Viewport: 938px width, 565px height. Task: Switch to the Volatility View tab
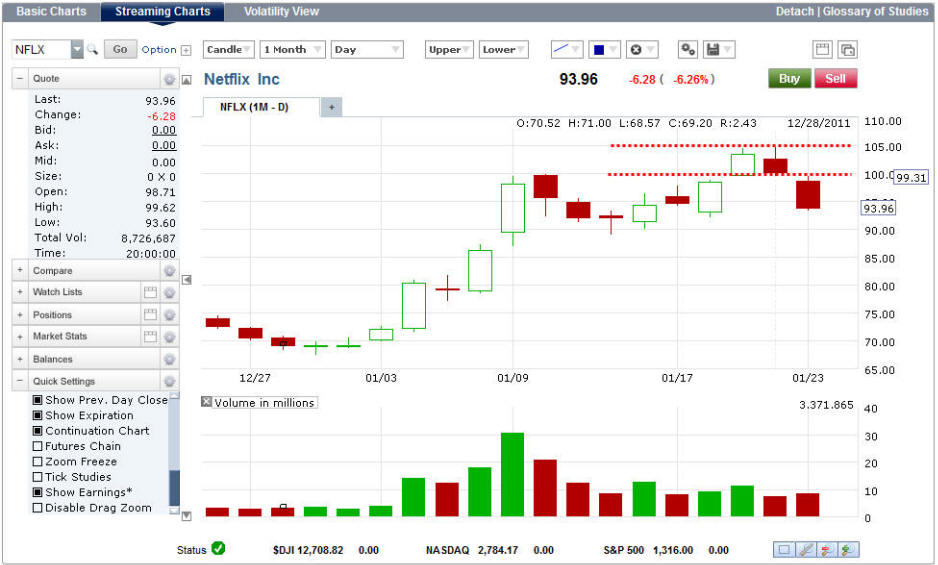(x=281, y=11)
